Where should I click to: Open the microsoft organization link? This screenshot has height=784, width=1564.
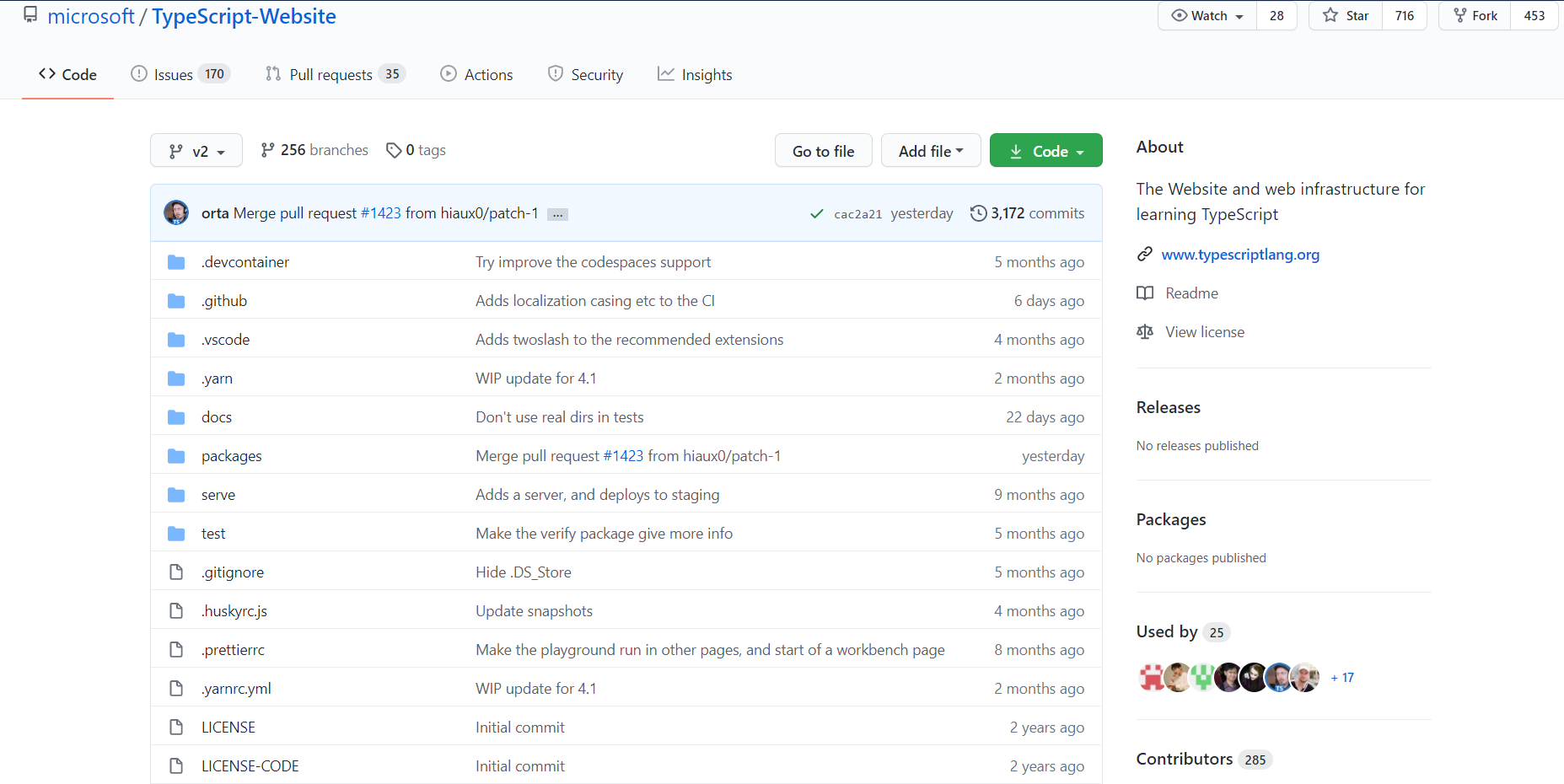(91, 16)
